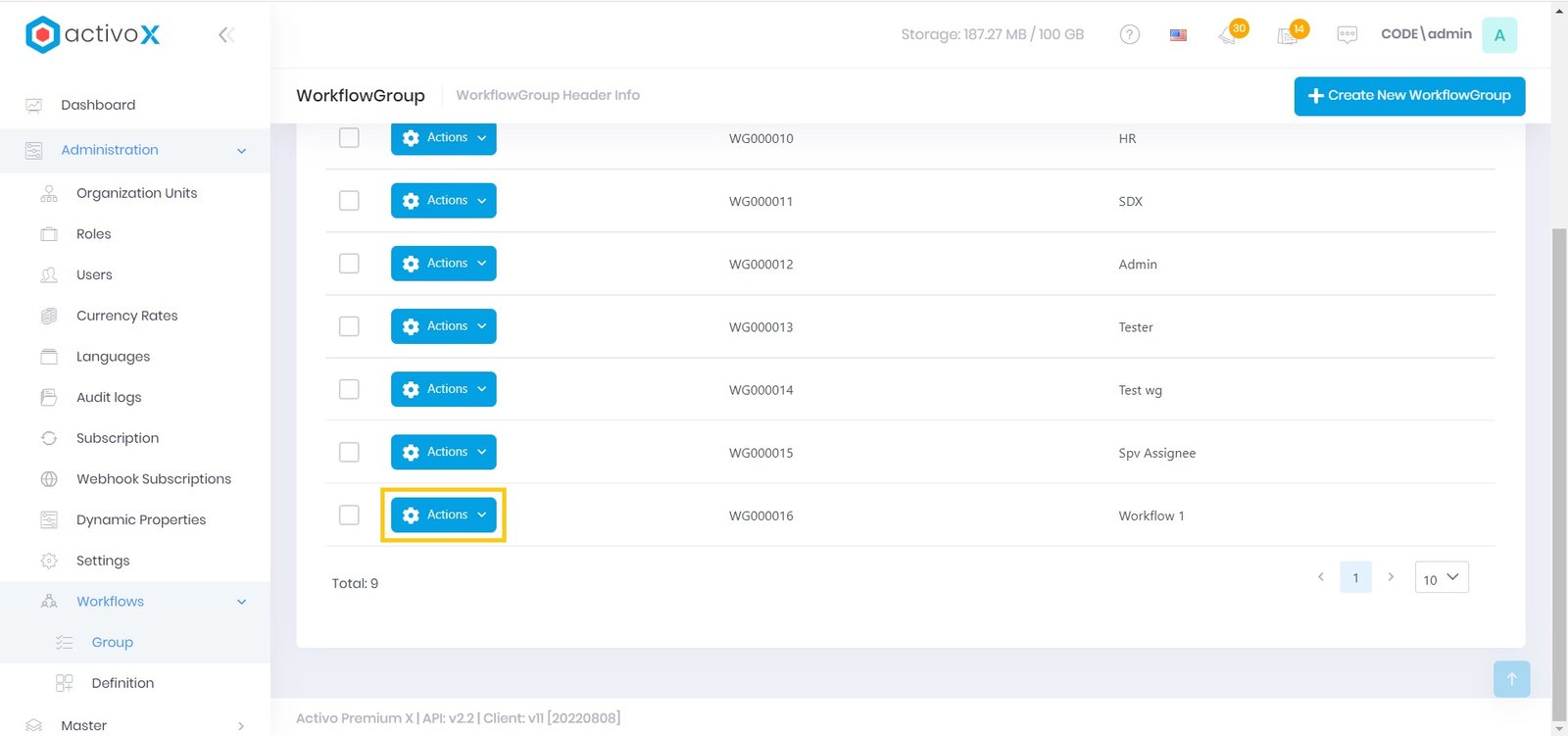Open Dashboard from the sidebar
1568x736 pixels.
[x=98, y=105]
